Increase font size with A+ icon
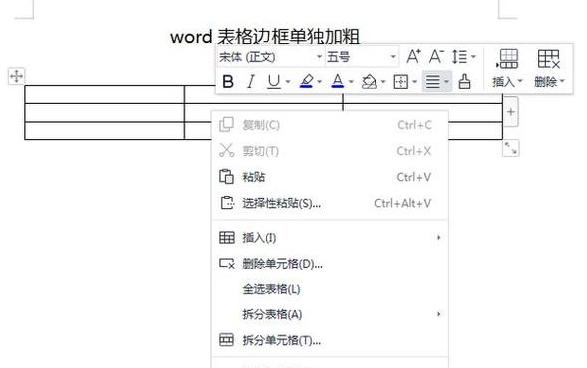 point(413,57)
